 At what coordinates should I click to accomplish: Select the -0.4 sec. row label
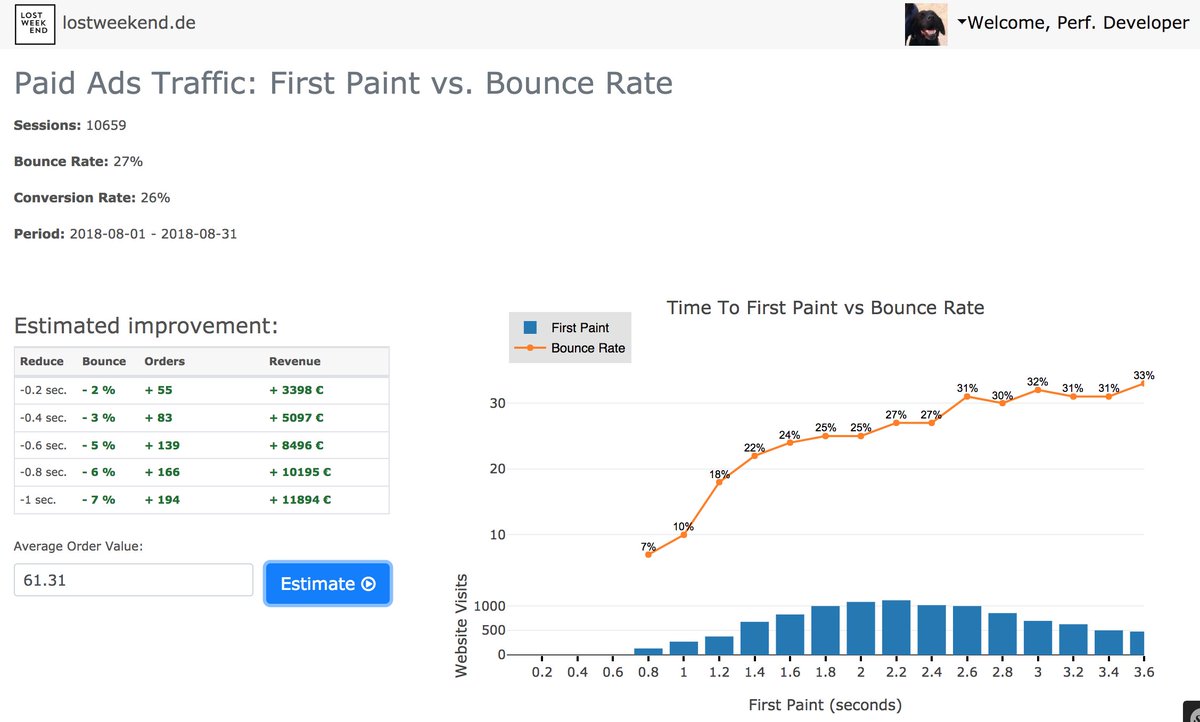(43, 417)
